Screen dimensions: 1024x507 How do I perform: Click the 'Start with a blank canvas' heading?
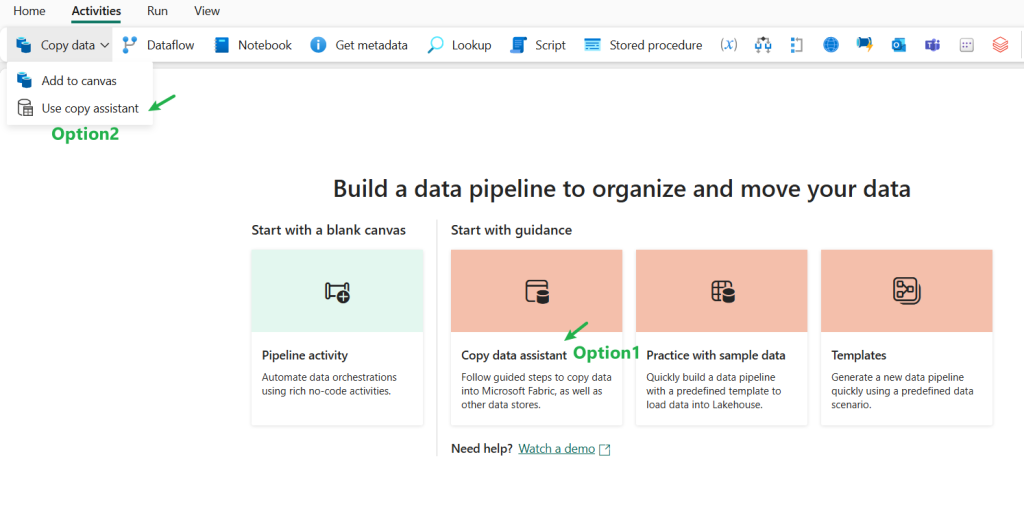click(328, 230)
